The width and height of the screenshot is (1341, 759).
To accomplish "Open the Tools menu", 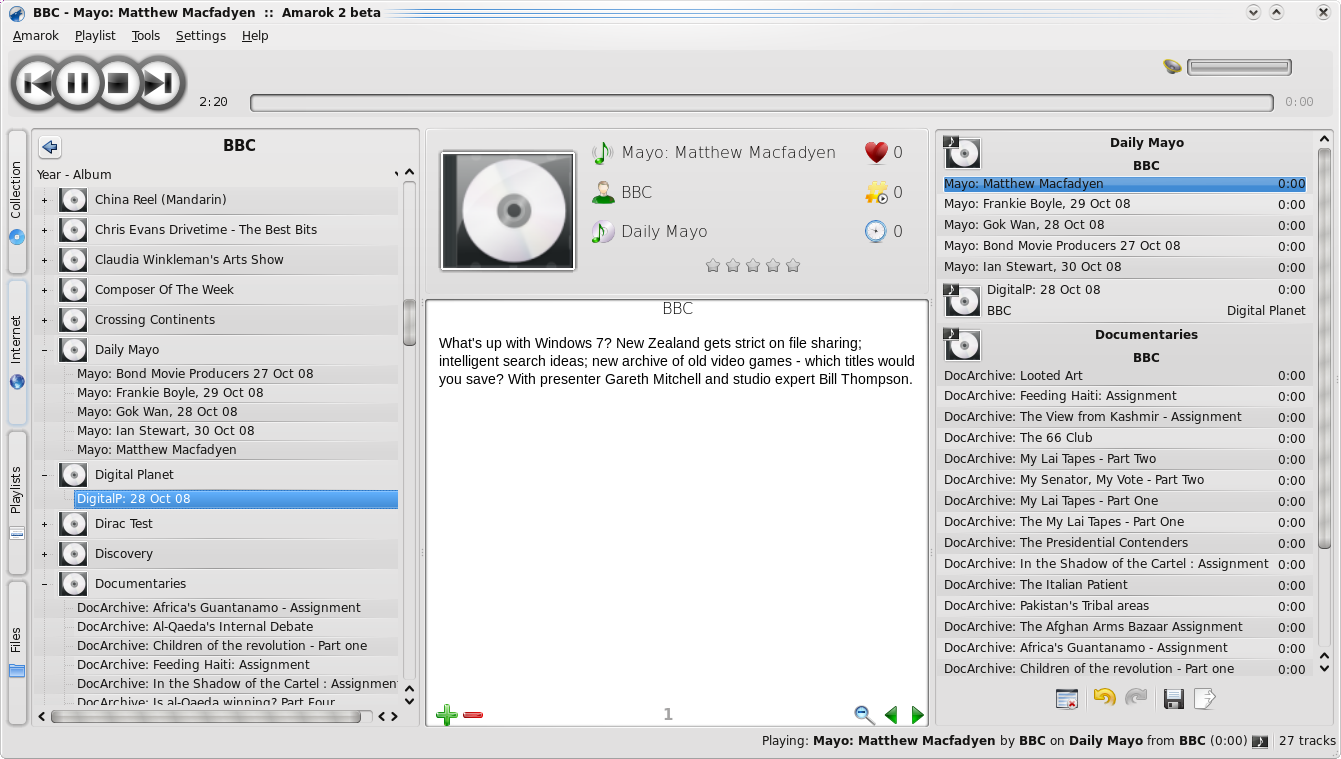I will (x=146, y=36).
